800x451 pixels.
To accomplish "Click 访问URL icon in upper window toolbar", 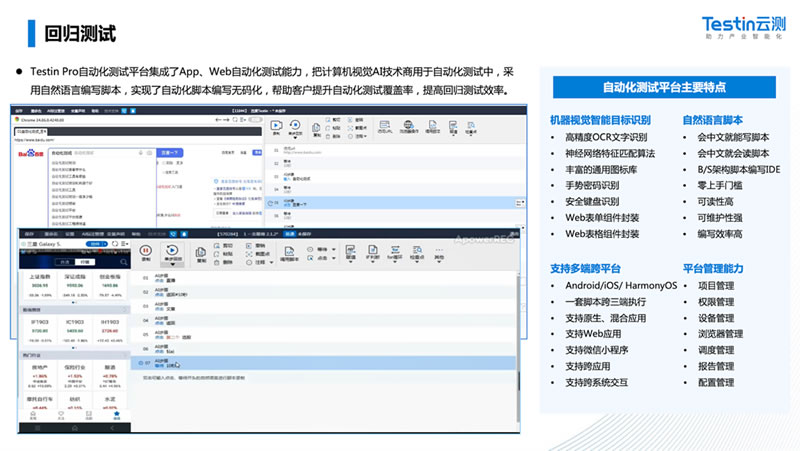I will pyautogui.click(x=385, y=124).
